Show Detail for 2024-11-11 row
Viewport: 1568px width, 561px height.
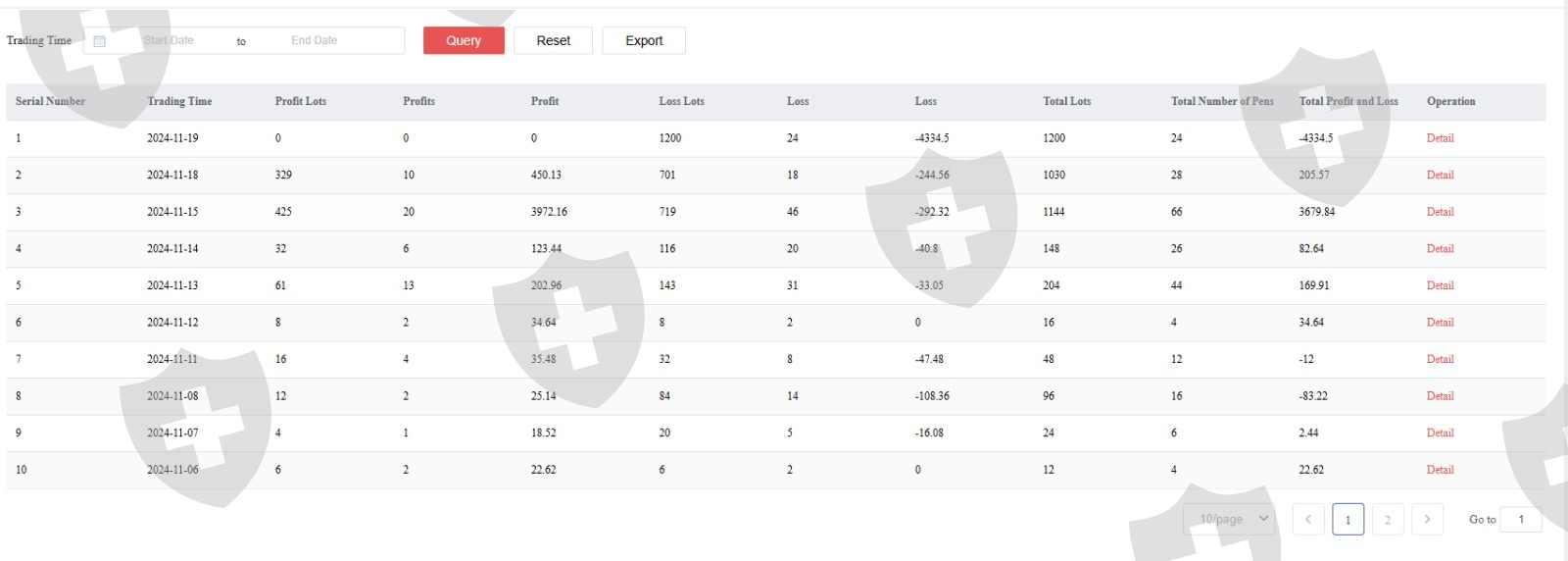1440,359
